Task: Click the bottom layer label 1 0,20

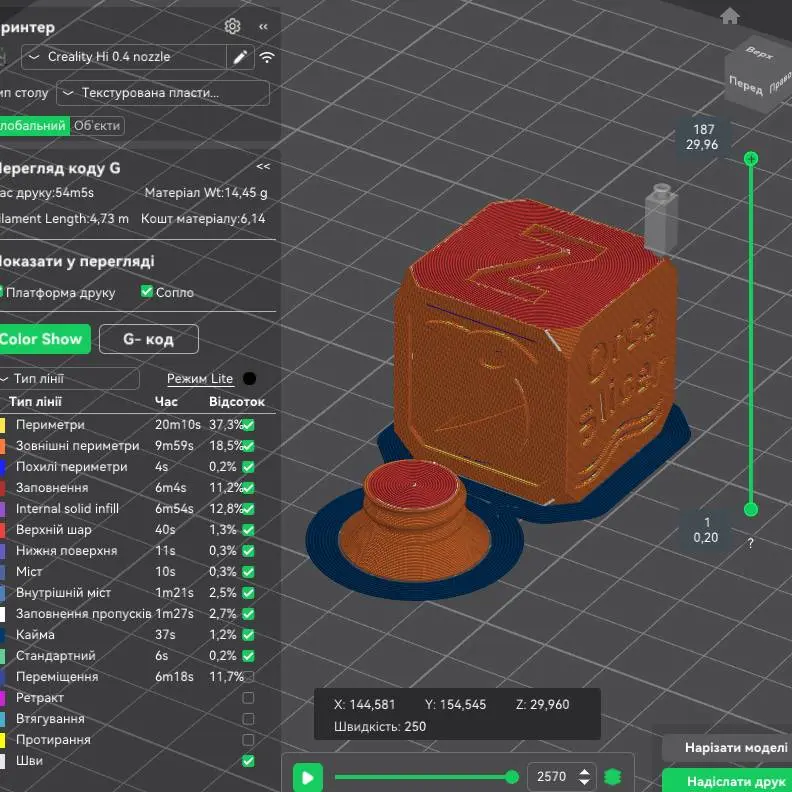Action: coord(706,530)
